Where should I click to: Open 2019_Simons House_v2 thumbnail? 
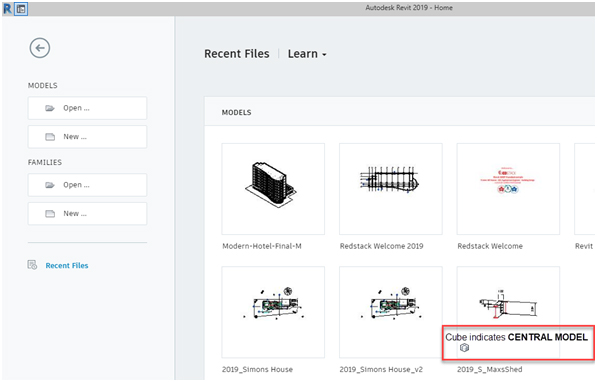tap(391, 312)
